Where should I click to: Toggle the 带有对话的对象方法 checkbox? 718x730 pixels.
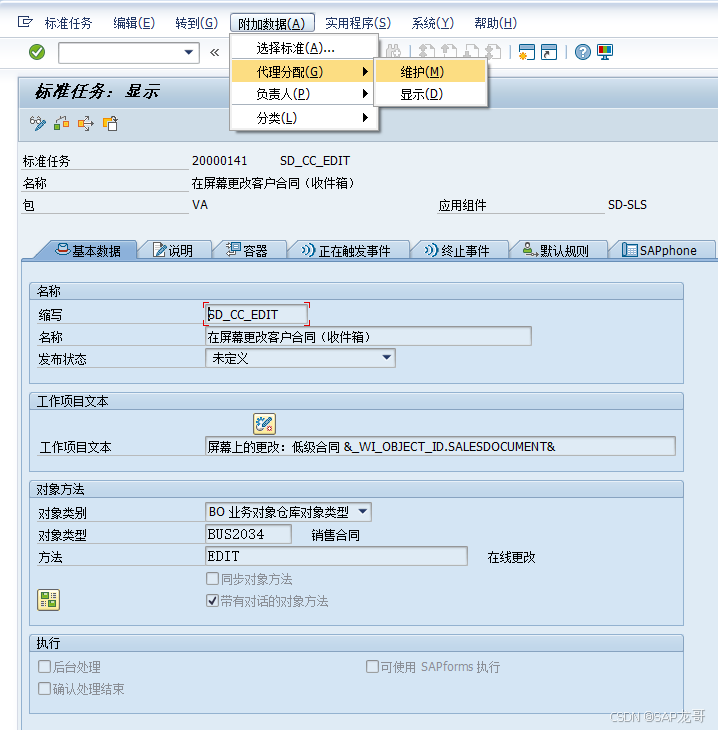(x=212, y=601)
